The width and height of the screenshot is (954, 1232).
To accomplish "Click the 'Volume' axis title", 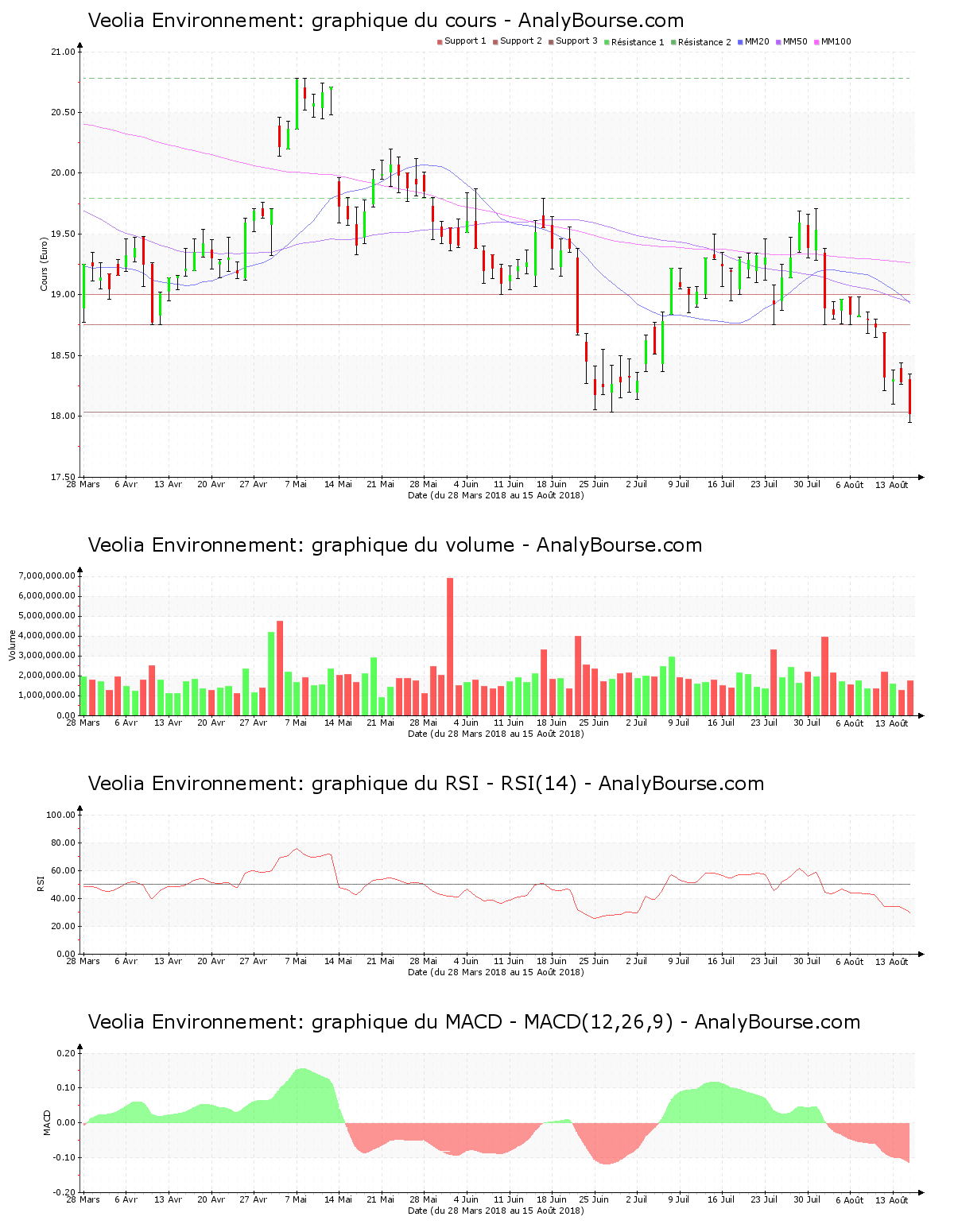I will click(12, 645).
